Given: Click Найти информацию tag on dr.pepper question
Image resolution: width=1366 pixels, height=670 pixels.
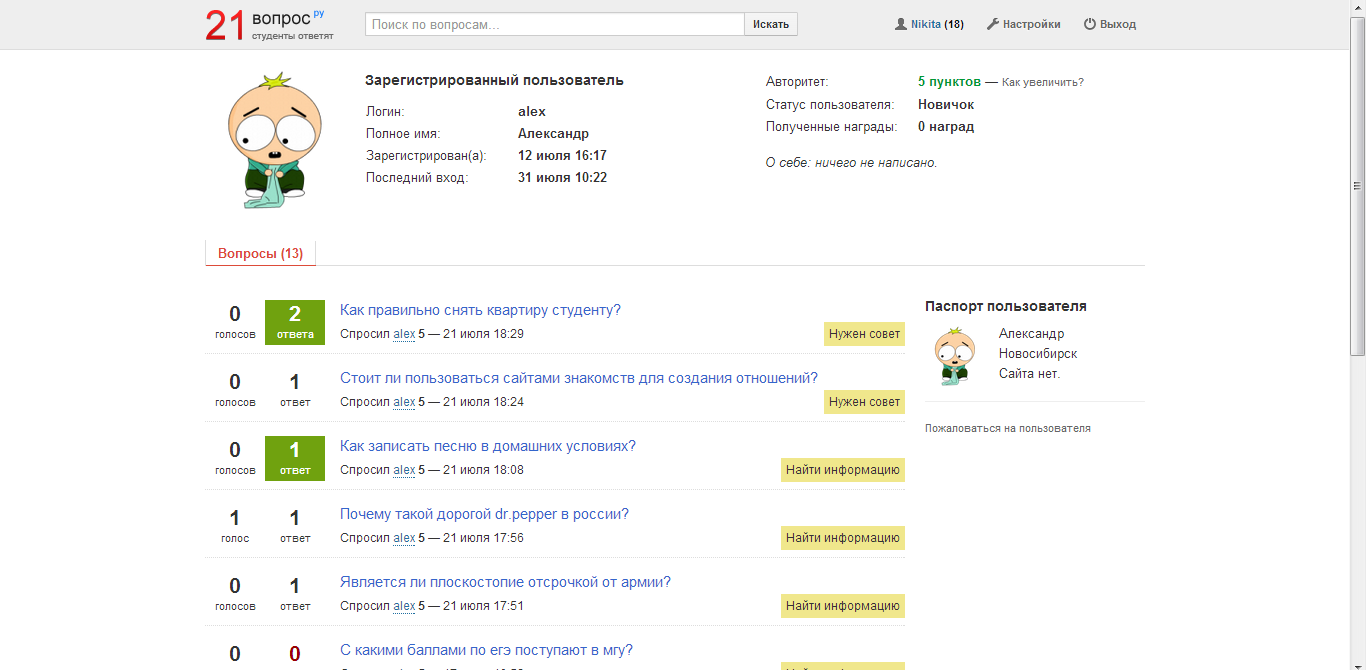Looking at the screenshot, I should pos(842,538).
